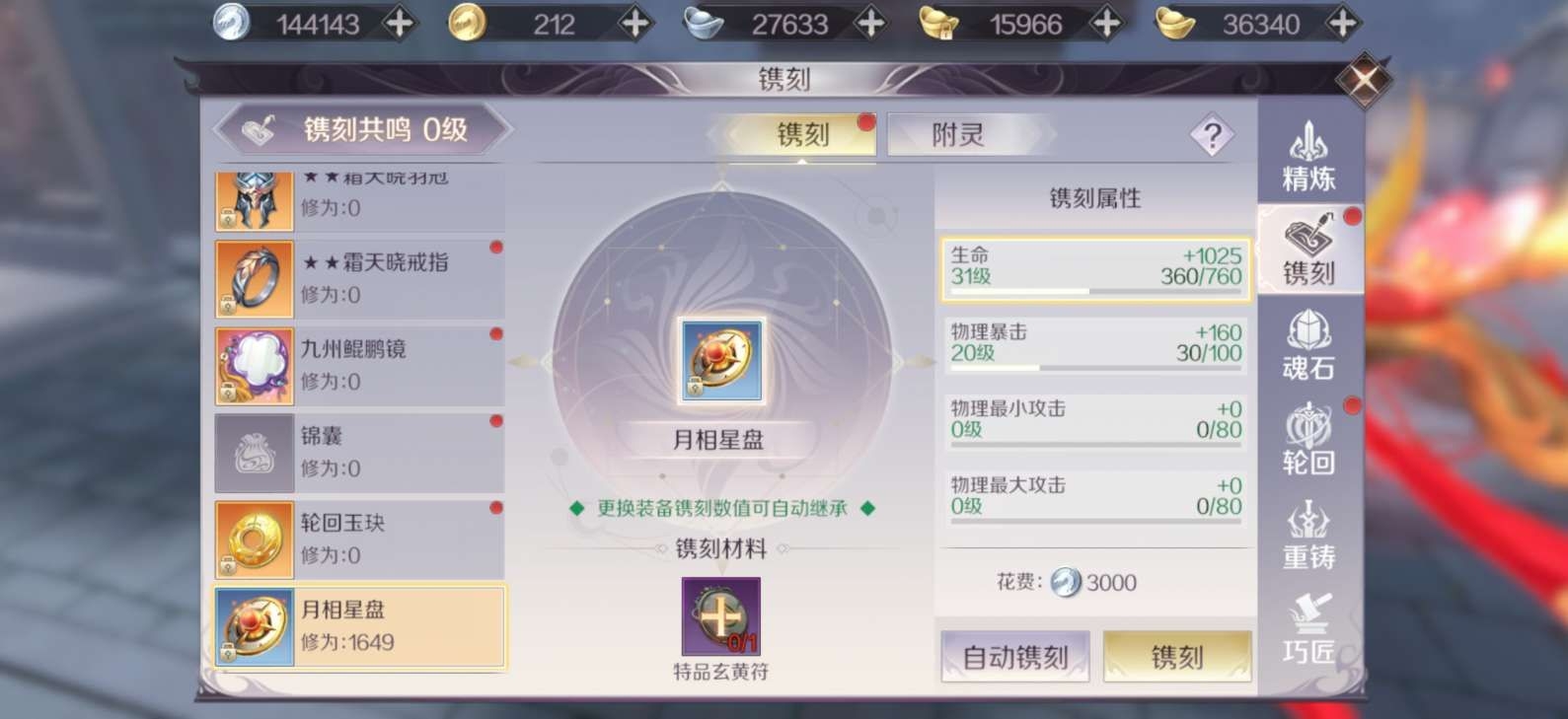Open the 精炼 refine sidebar icon
This screenshot has height=719, width=1568.
tap(1308, 156)
